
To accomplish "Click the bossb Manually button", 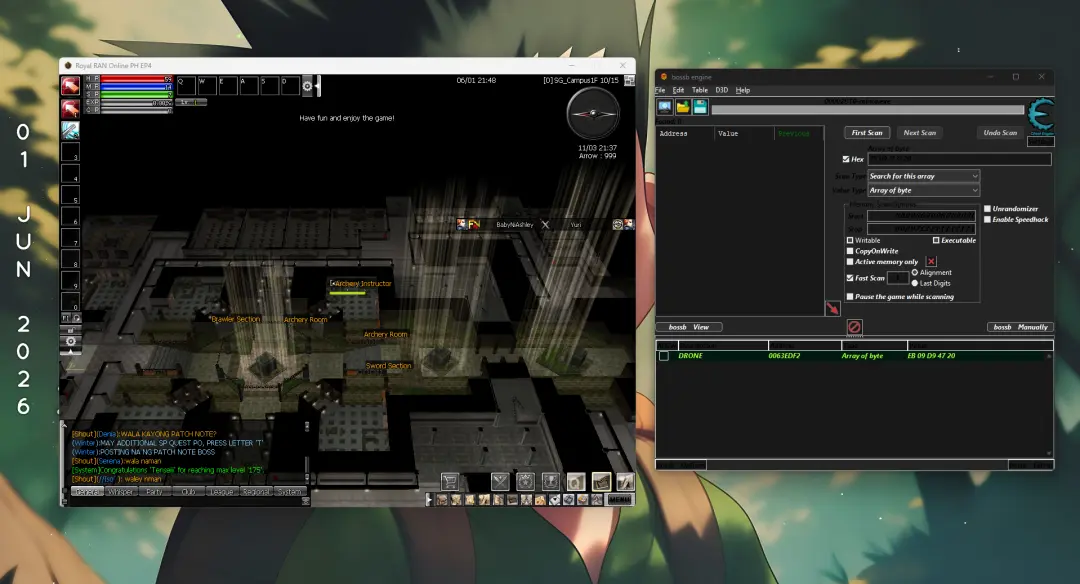I will (x=1021, y=327).
